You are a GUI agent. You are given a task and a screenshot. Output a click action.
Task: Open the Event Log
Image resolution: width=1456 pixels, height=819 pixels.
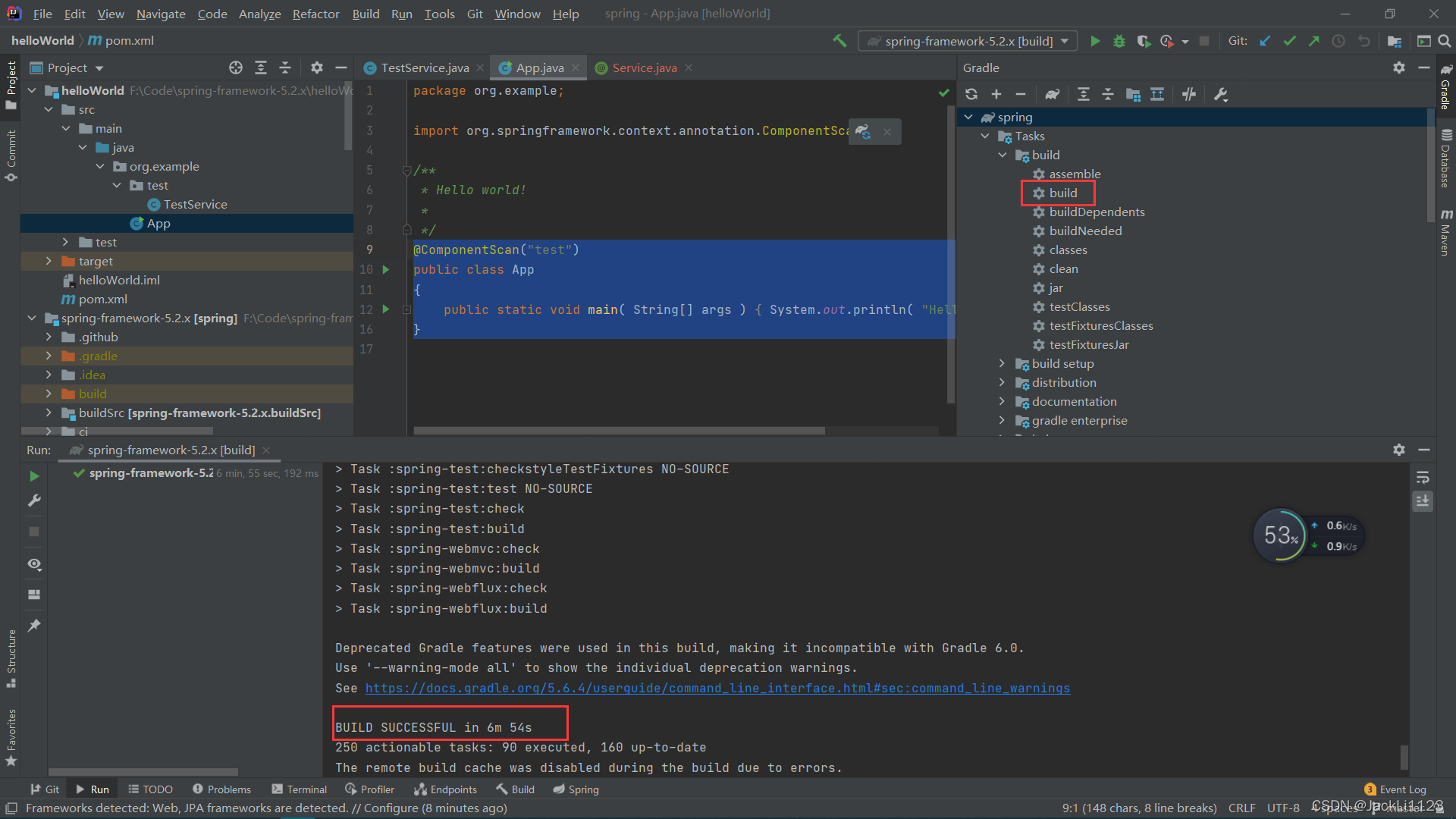point(1395,789)
